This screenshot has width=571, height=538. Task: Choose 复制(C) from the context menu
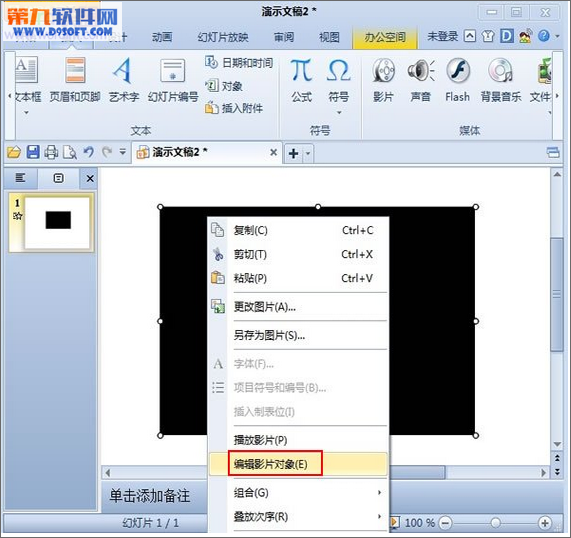[298, 230]
